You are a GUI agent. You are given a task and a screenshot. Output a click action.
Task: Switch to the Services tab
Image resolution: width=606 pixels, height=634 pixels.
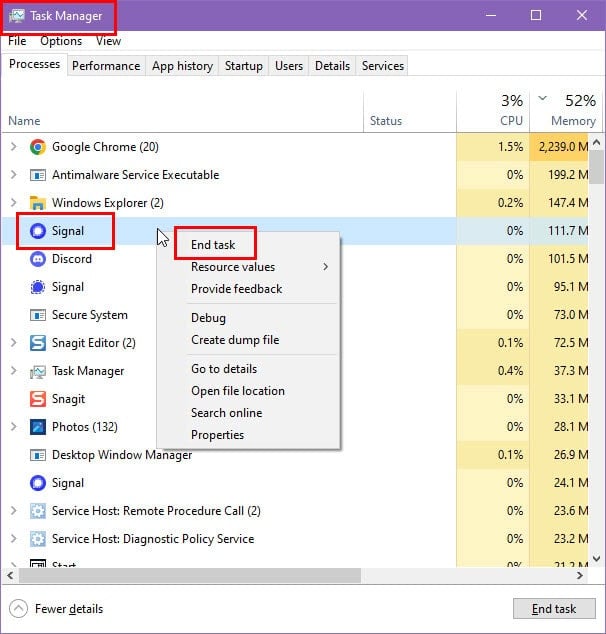[382, 66]
